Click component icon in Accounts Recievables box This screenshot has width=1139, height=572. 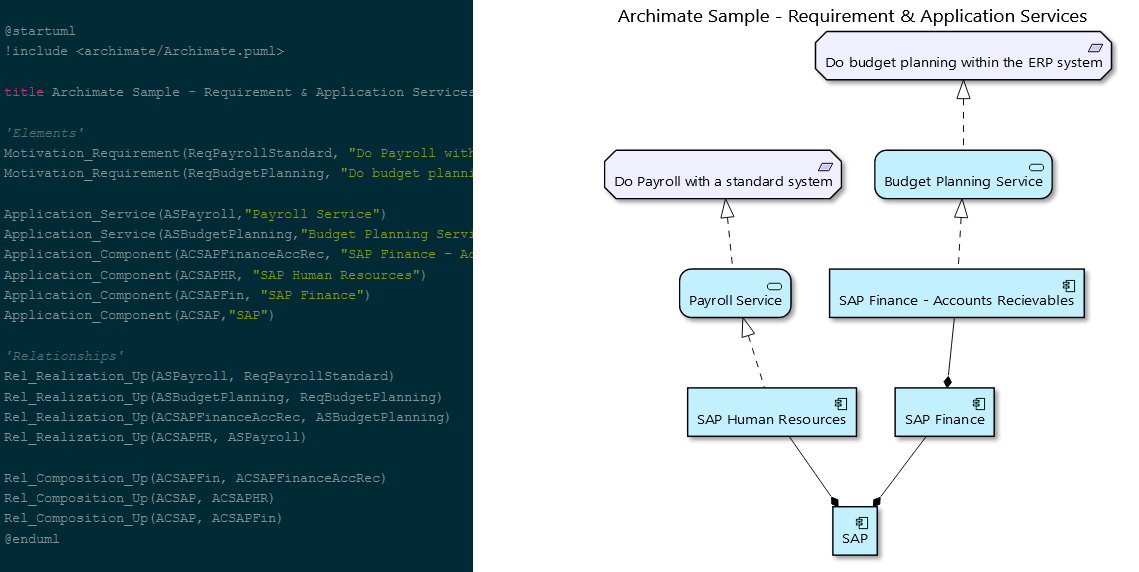(1069, 285)
